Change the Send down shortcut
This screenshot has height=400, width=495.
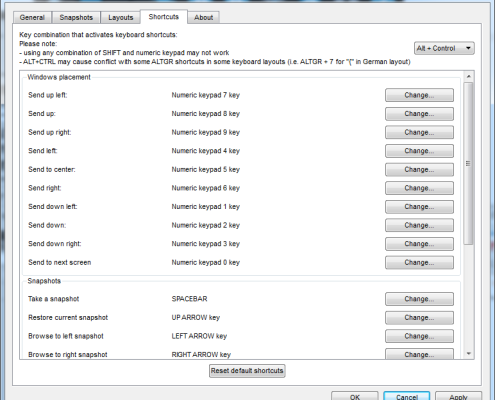point(419,225)
